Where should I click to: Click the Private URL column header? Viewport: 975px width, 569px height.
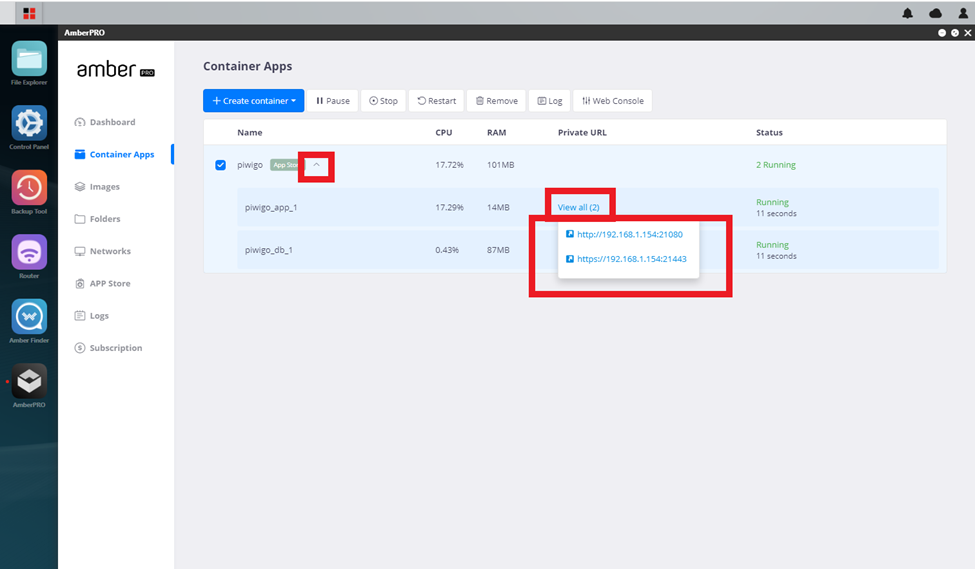[582, 132]
